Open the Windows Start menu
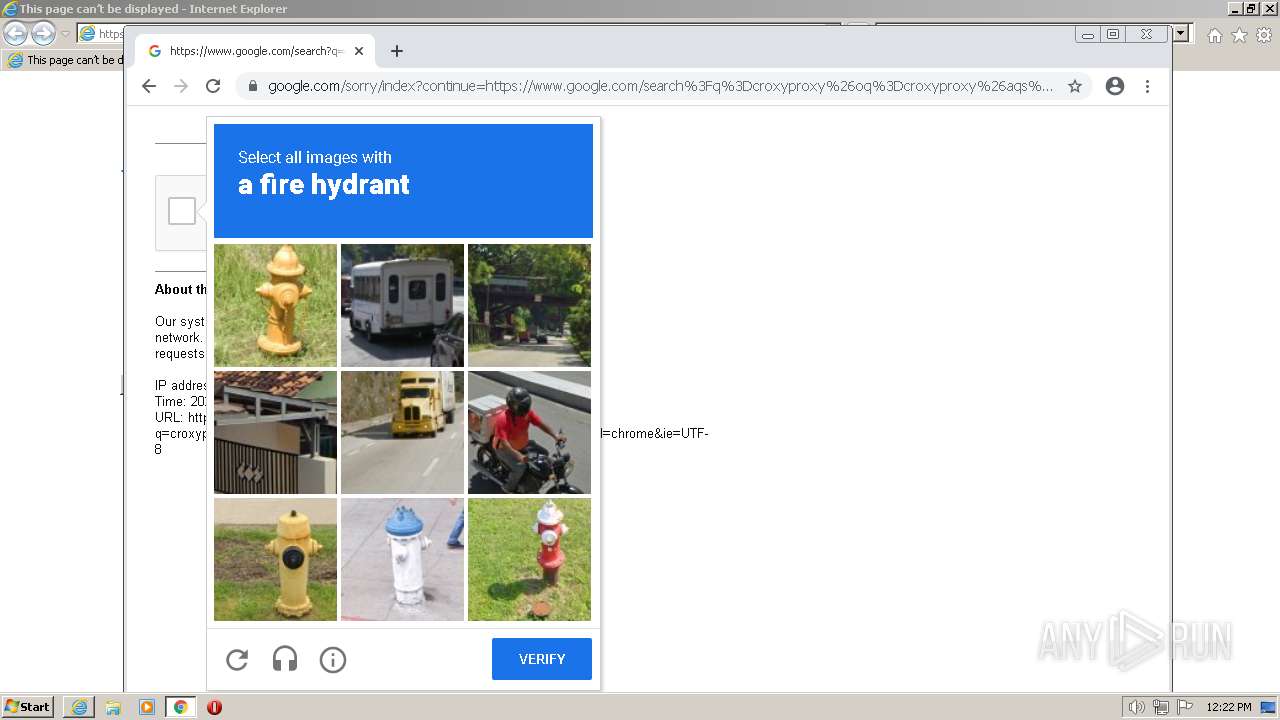Image resolution: width=1280 pixels, height=720 pixels. click(28, 707)
